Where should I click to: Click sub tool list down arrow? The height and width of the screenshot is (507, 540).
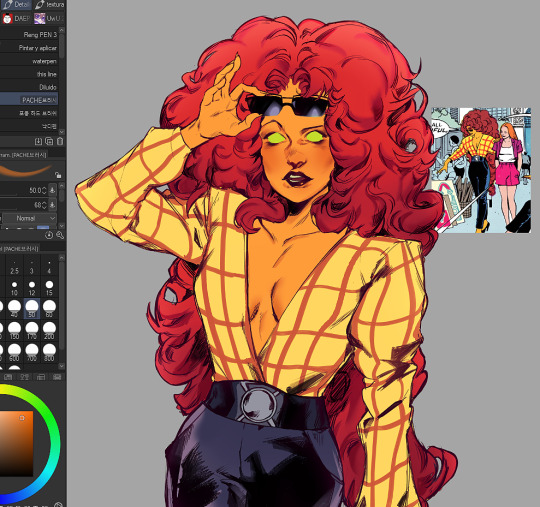point(62,132)
